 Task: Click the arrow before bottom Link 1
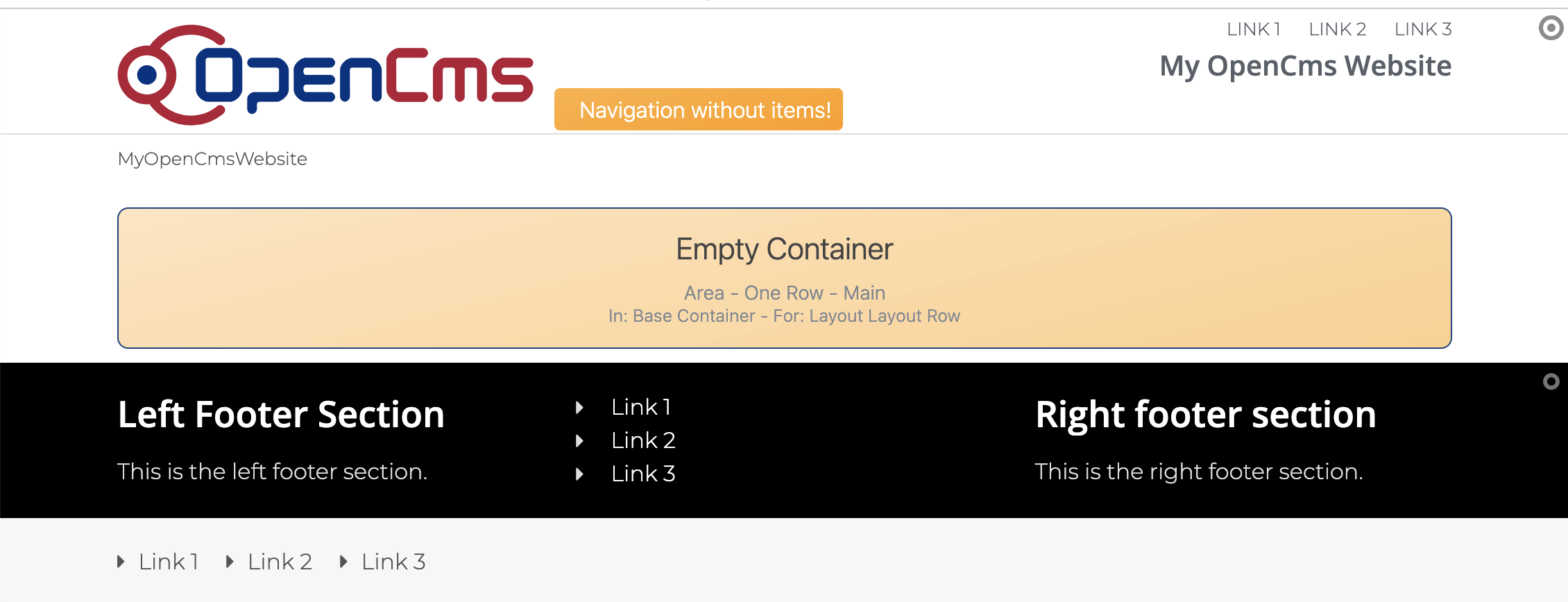click(121, 562)
